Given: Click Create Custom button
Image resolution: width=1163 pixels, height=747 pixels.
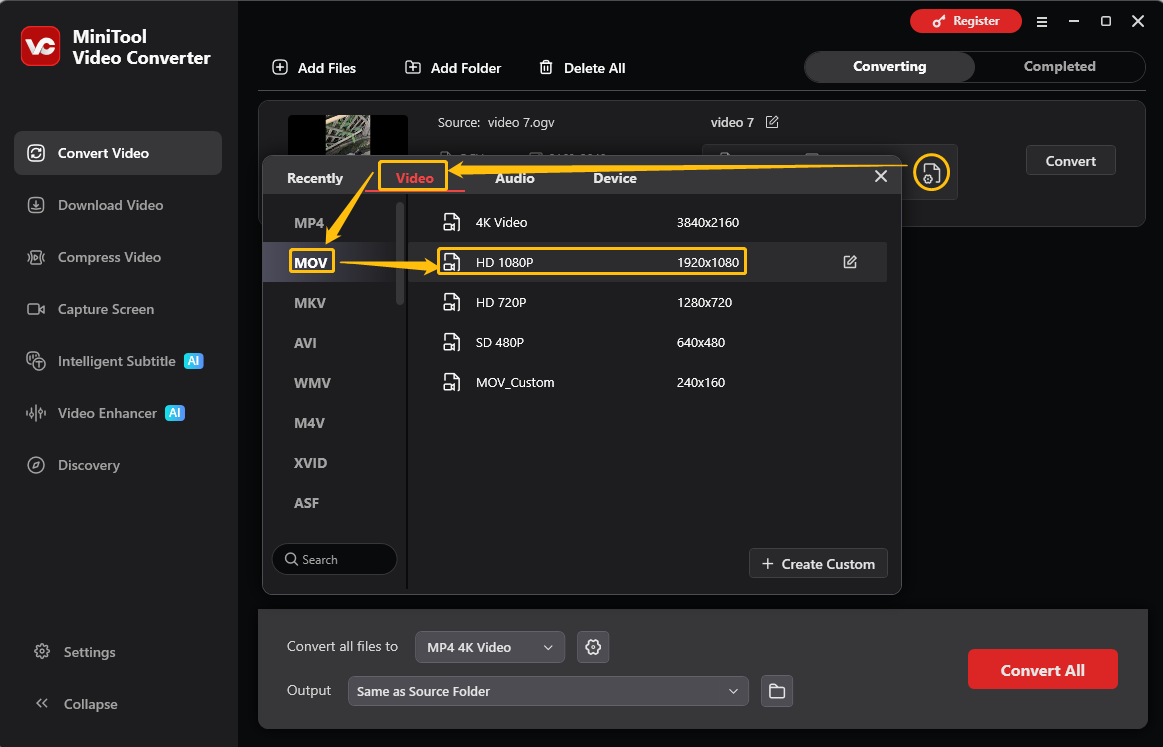Looking at the screenshot, I should click(818, 564).
